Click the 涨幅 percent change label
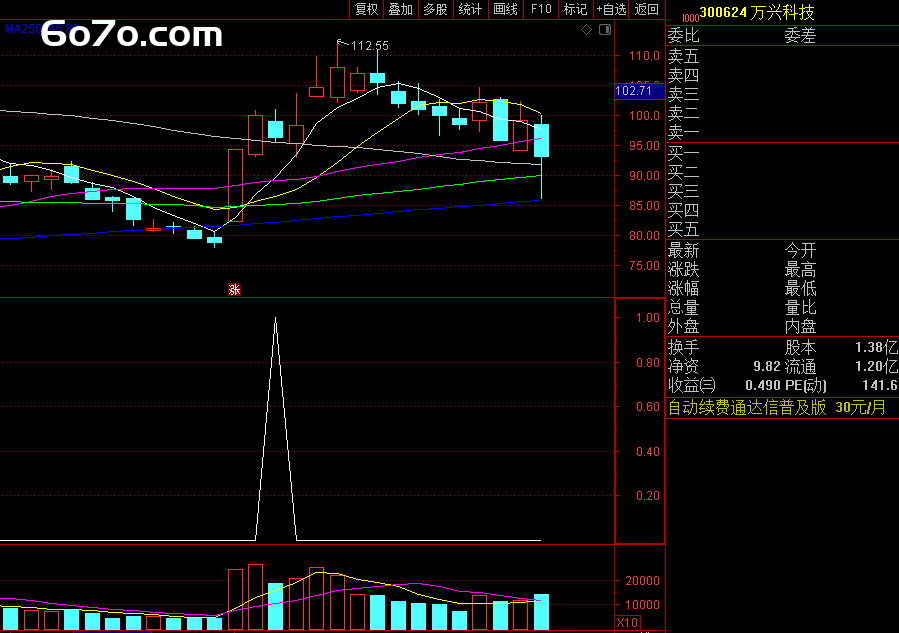 [x=684, y=288]
